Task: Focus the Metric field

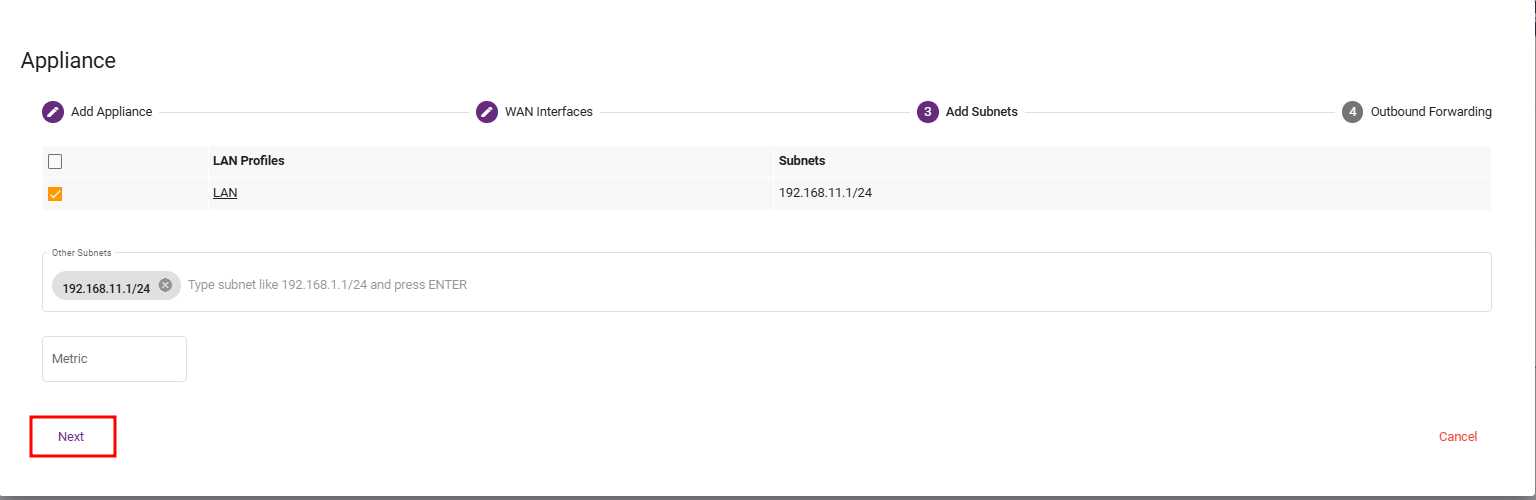Action: (114, 359)
